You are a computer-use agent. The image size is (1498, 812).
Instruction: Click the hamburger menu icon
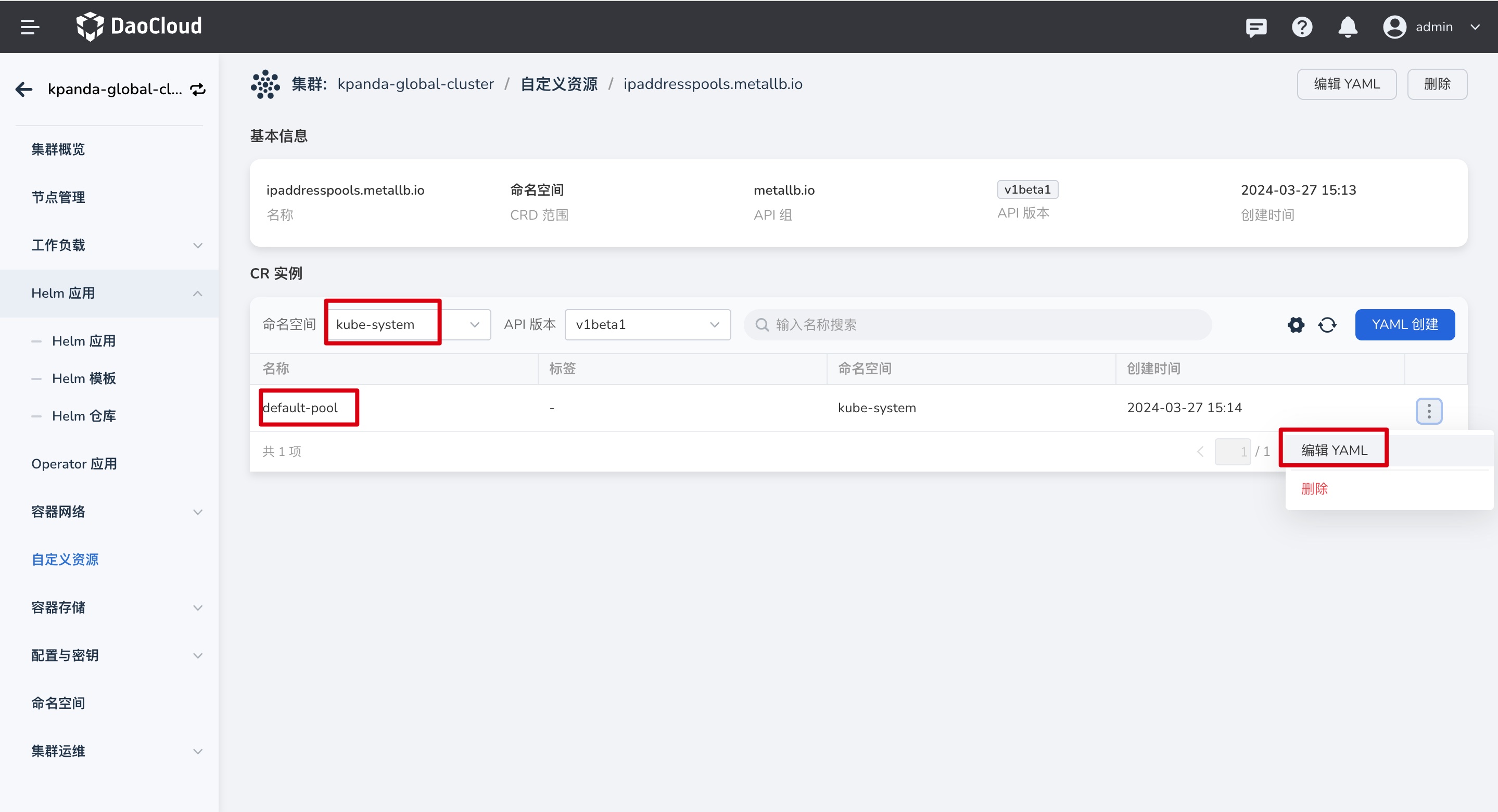pyautogui.click(x=30, y=27)
